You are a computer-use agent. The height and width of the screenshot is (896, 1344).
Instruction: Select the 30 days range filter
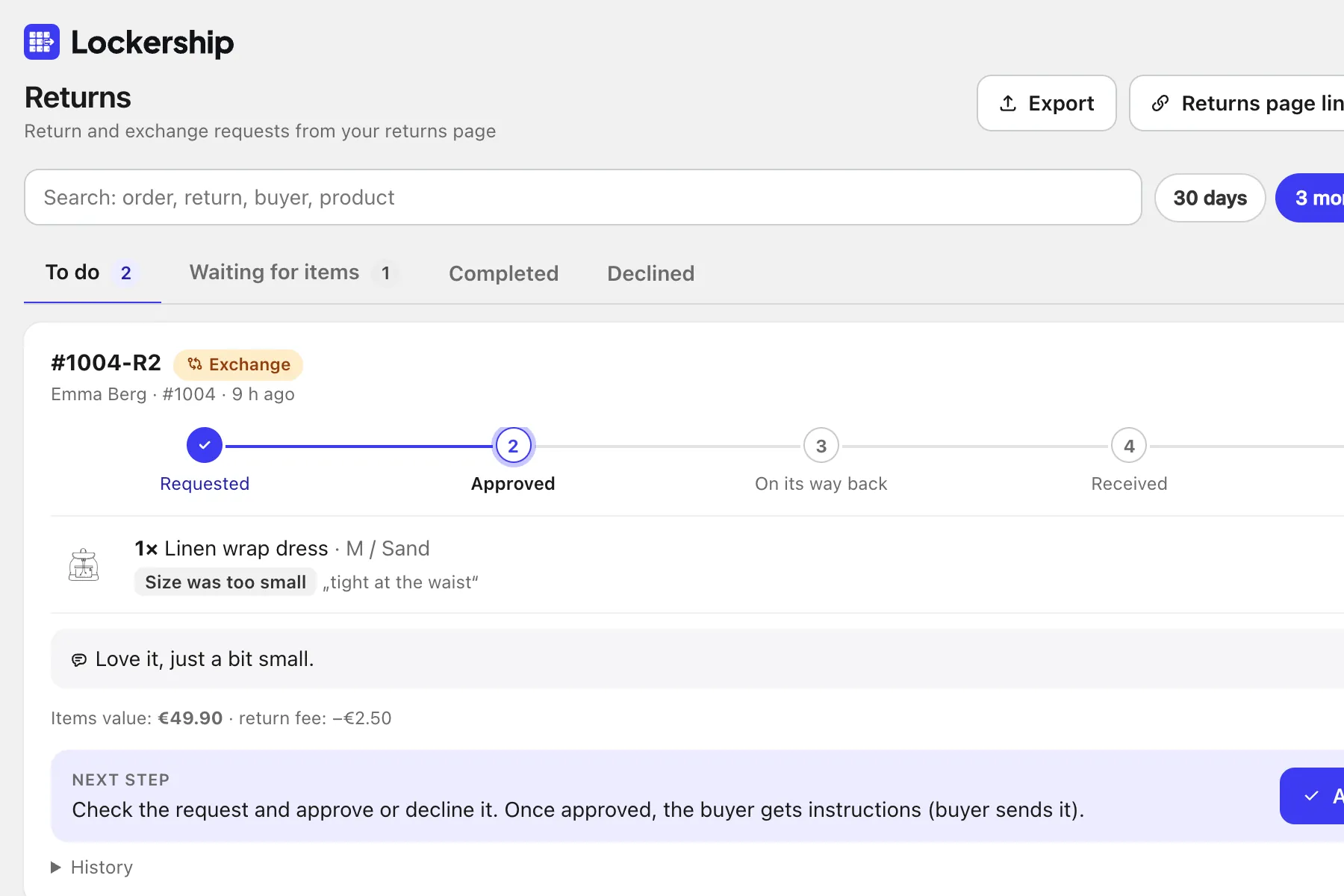coord(1210,198)
